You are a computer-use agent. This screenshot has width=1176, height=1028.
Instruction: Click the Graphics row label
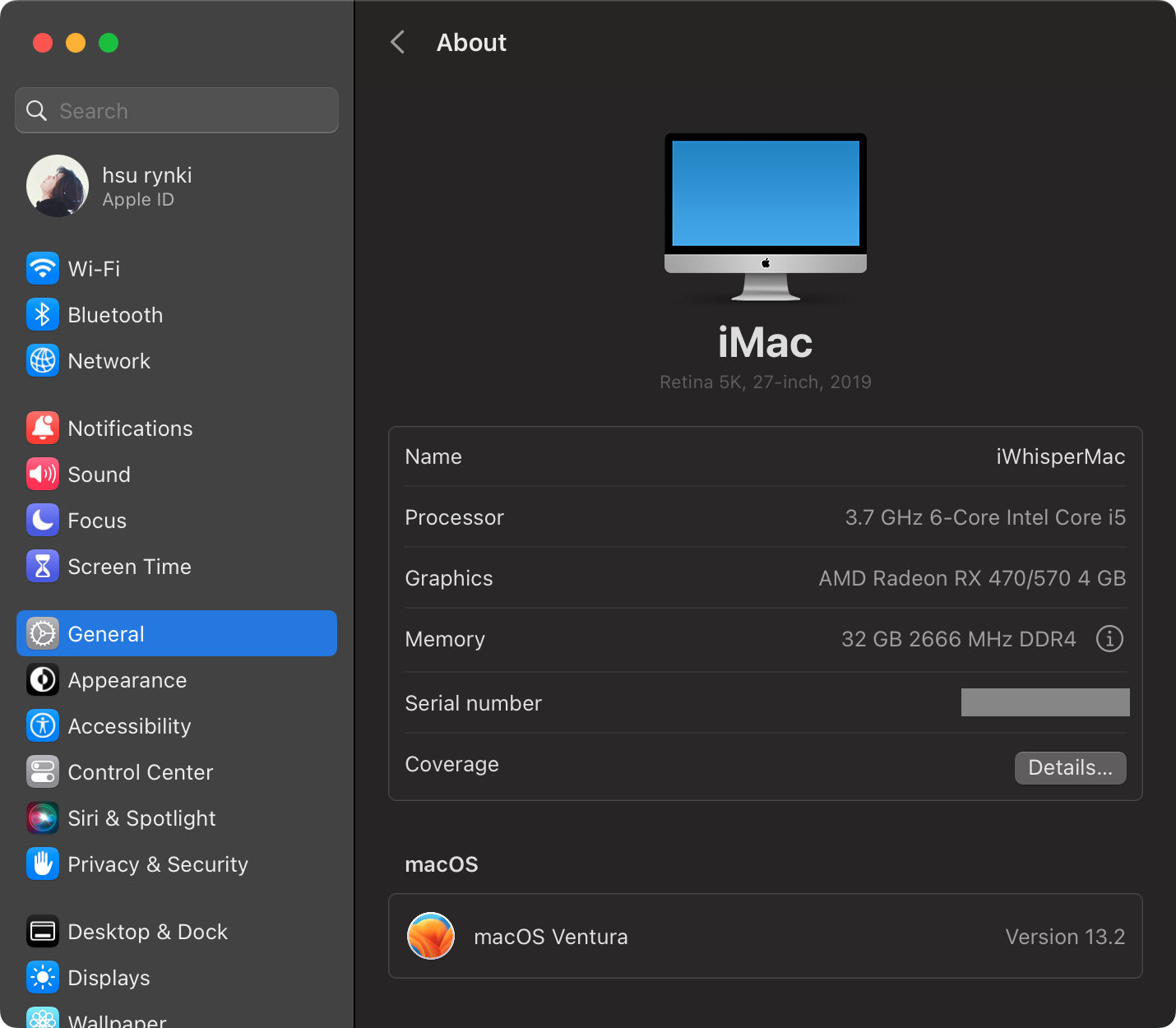pyautogui.click(x=449, y=578)
